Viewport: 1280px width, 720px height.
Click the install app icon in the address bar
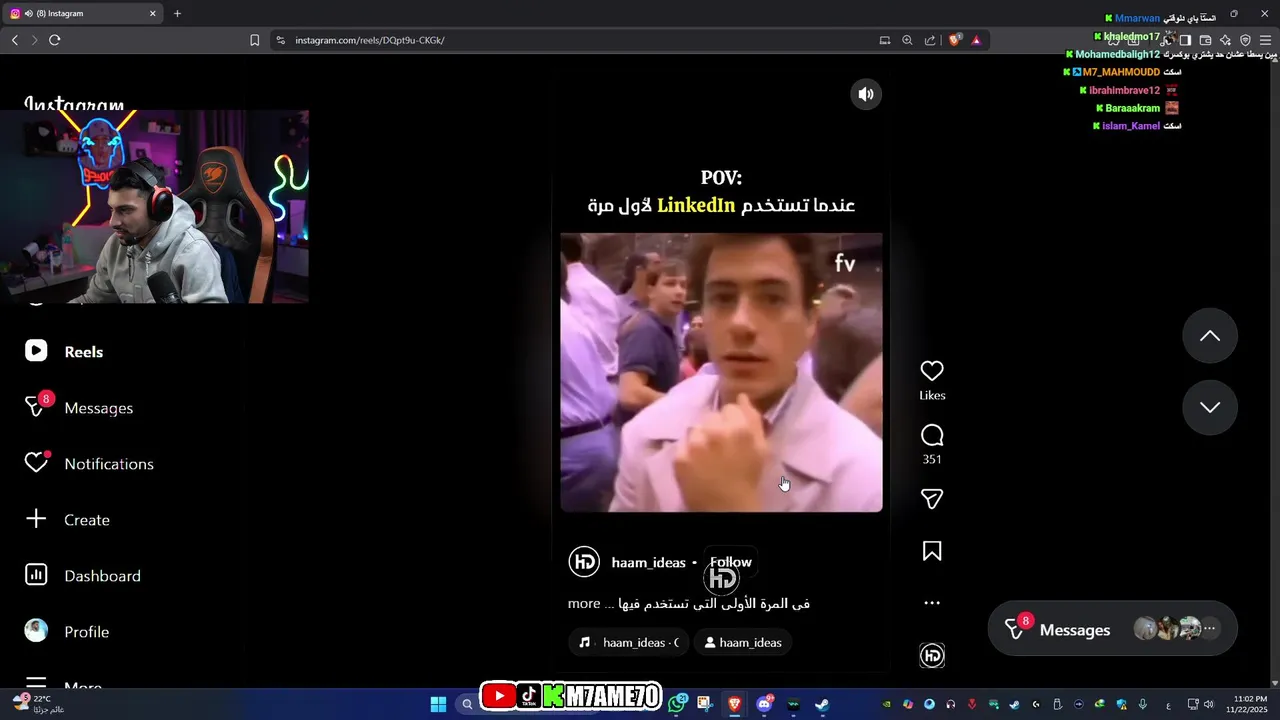885,40
